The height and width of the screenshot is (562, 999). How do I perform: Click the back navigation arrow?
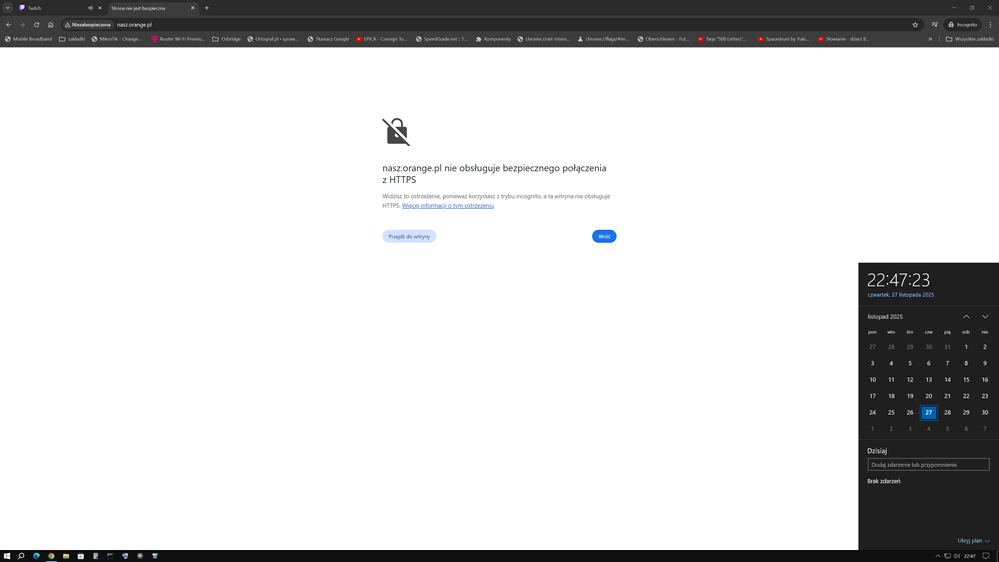click(x=9, y=24)
